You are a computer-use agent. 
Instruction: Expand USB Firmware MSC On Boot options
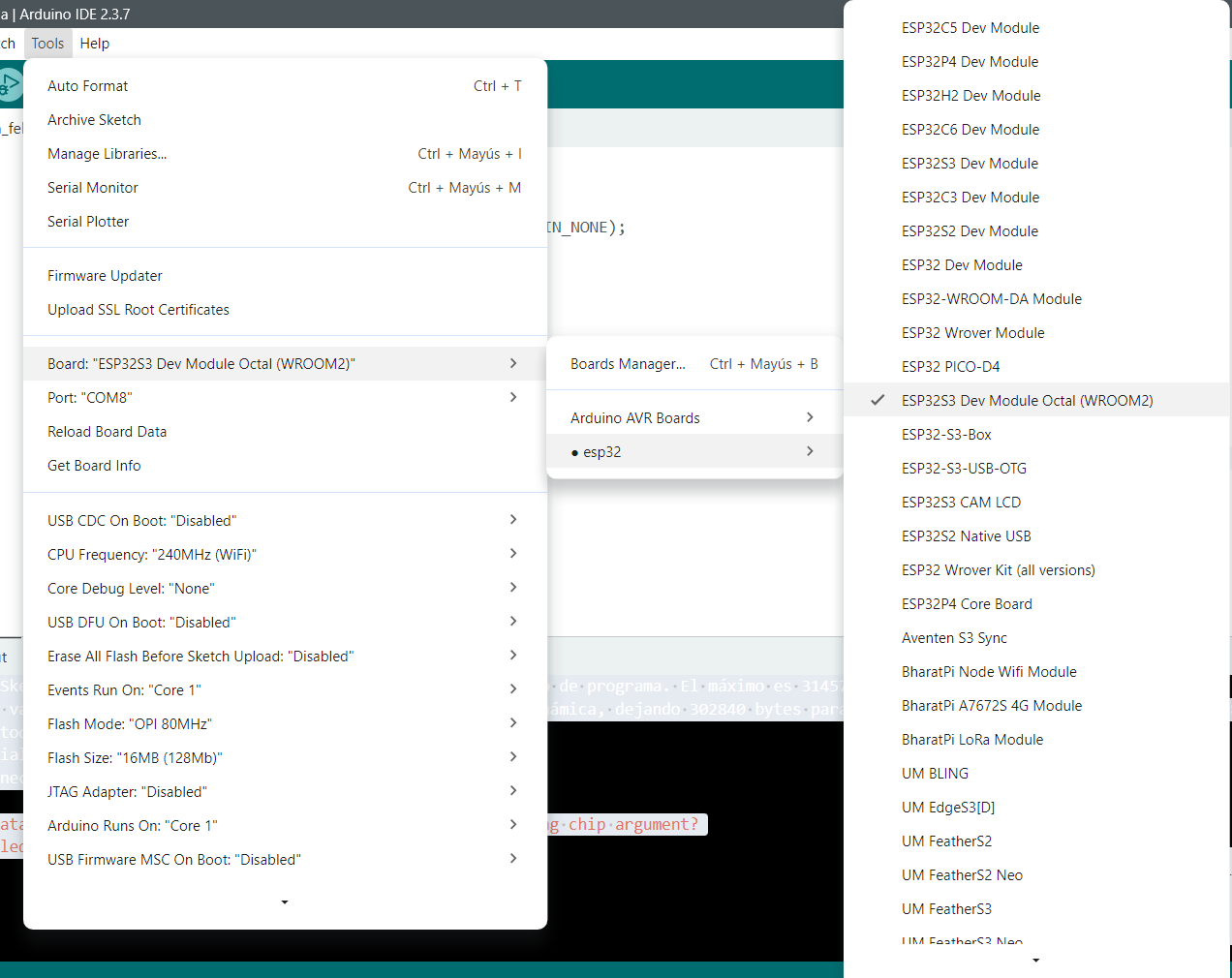[285, 860]
